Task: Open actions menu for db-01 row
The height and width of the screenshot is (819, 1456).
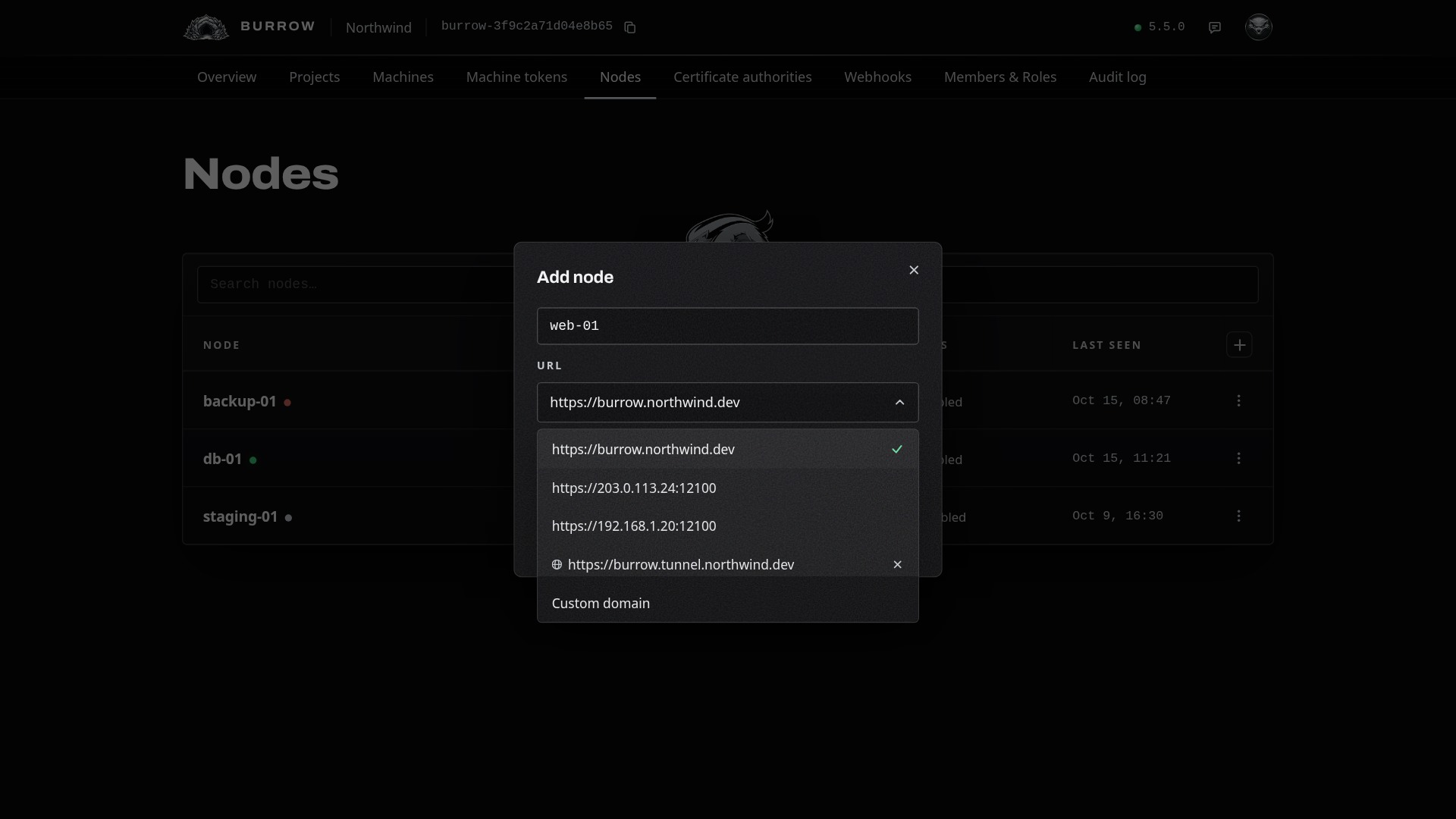Action: 1238,458
